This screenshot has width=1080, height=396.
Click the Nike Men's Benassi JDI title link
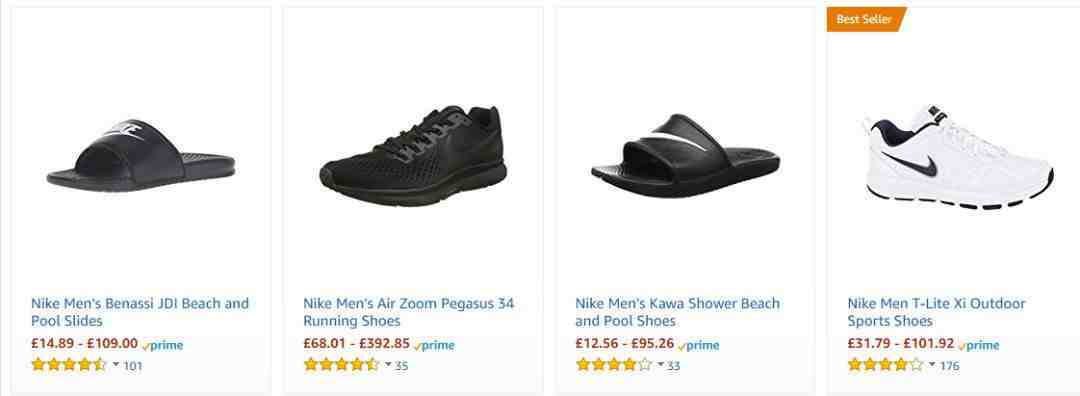click(140, 312)
